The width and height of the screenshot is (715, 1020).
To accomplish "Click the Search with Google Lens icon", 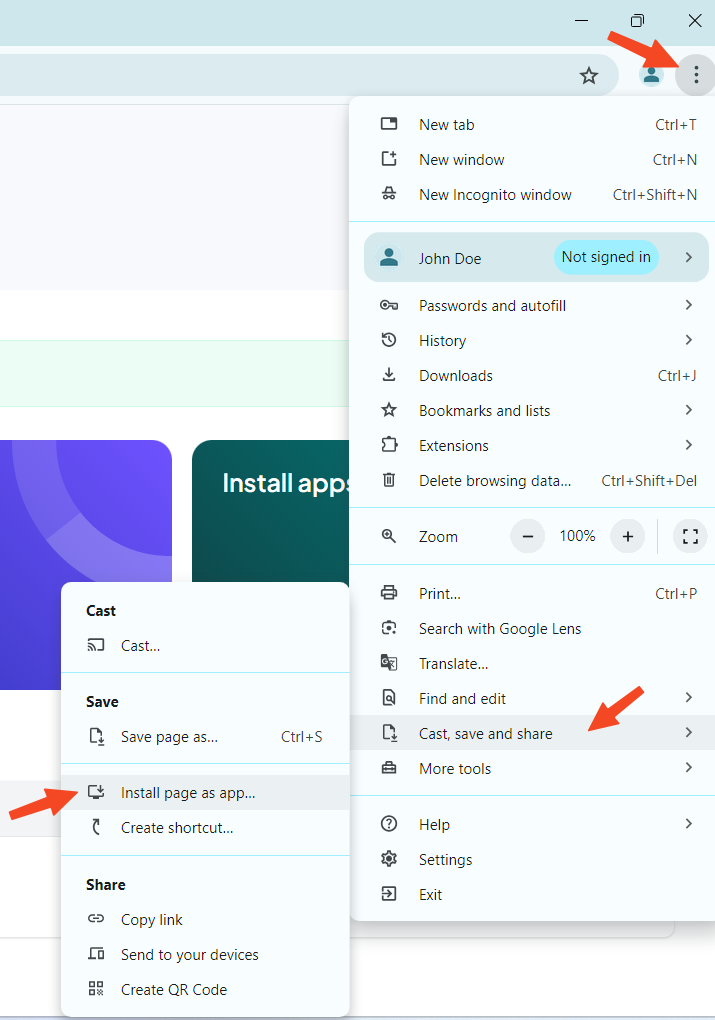I will 389,628.
